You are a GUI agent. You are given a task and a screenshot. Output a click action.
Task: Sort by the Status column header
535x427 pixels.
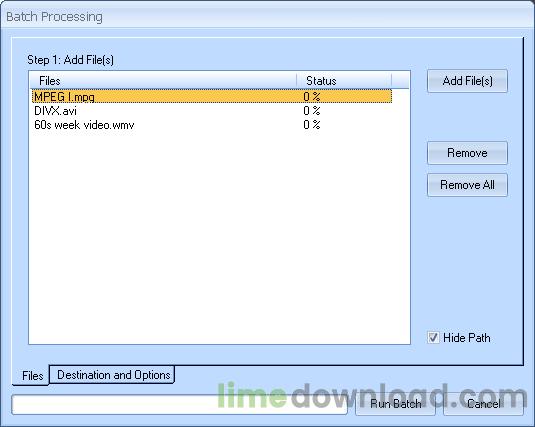click(344, 81)
